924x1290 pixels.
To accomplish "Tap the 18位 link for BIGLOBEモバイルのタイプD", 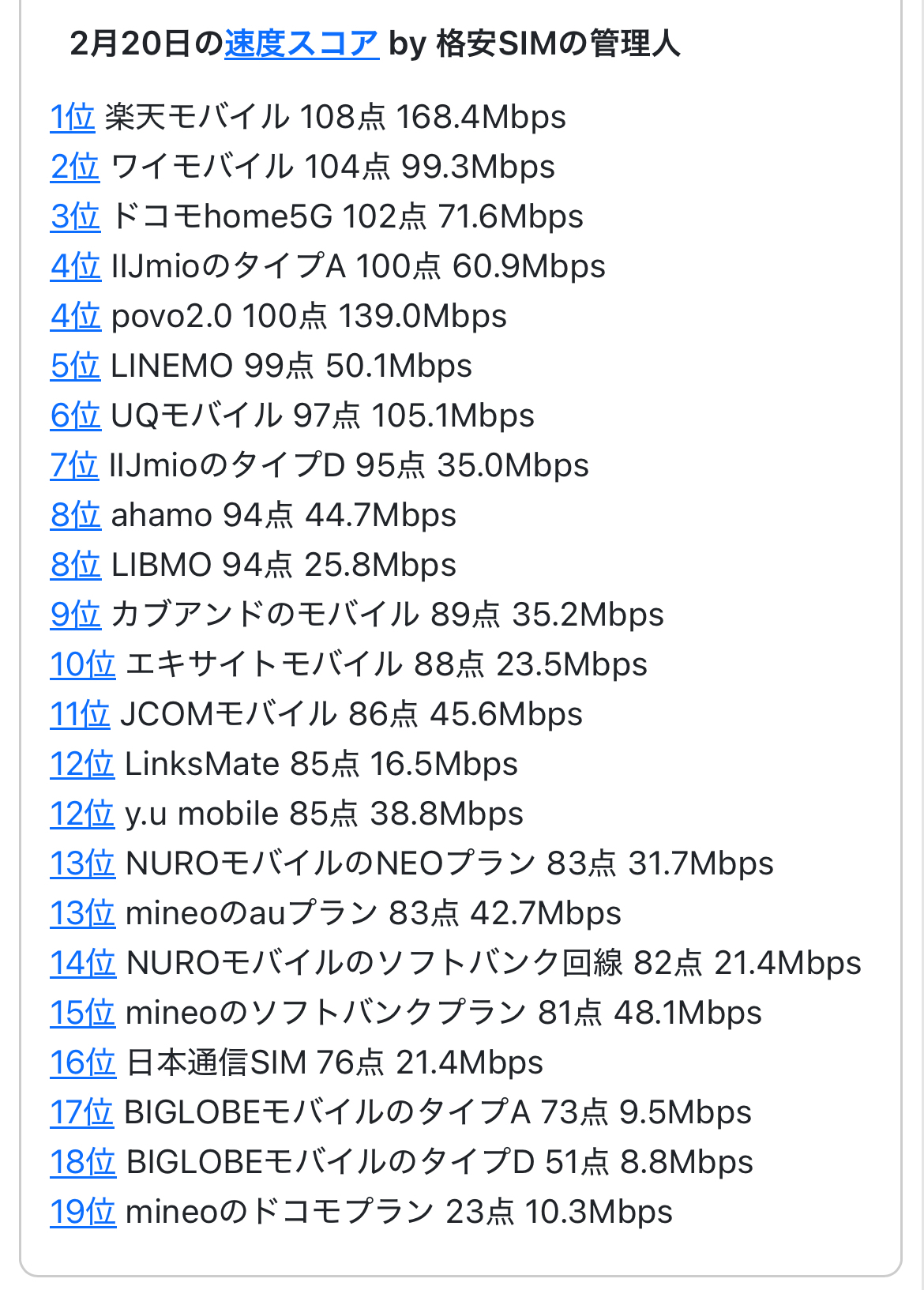I will (82, 1163).
